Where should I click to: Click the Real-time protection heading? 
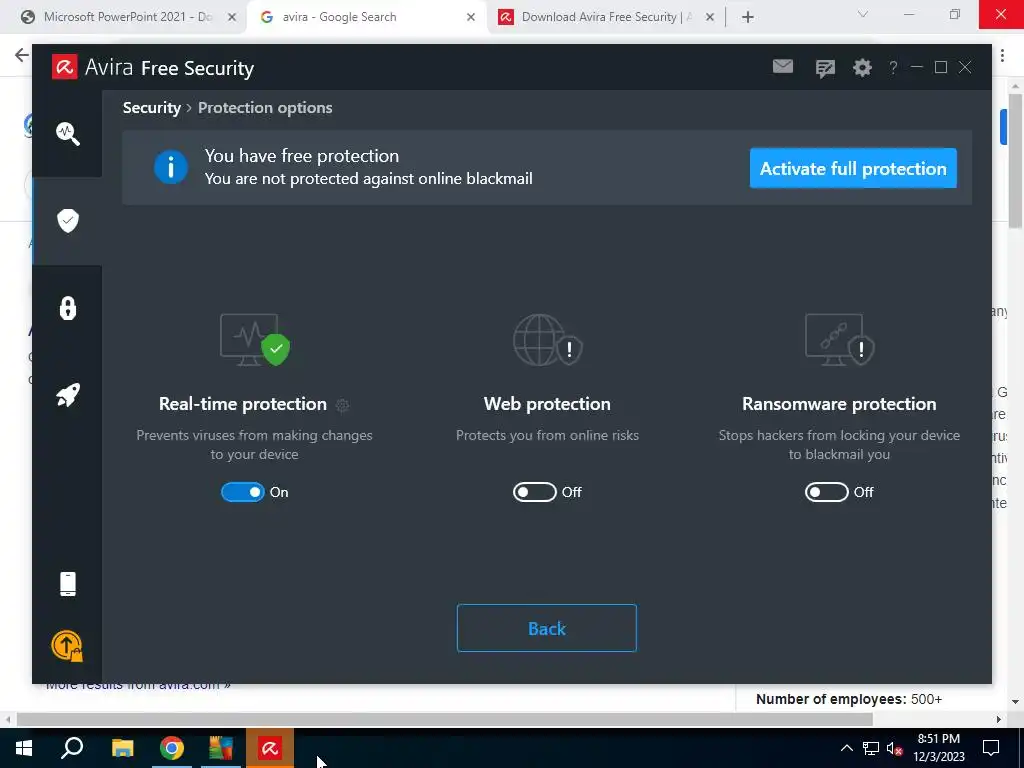(243, 404)
